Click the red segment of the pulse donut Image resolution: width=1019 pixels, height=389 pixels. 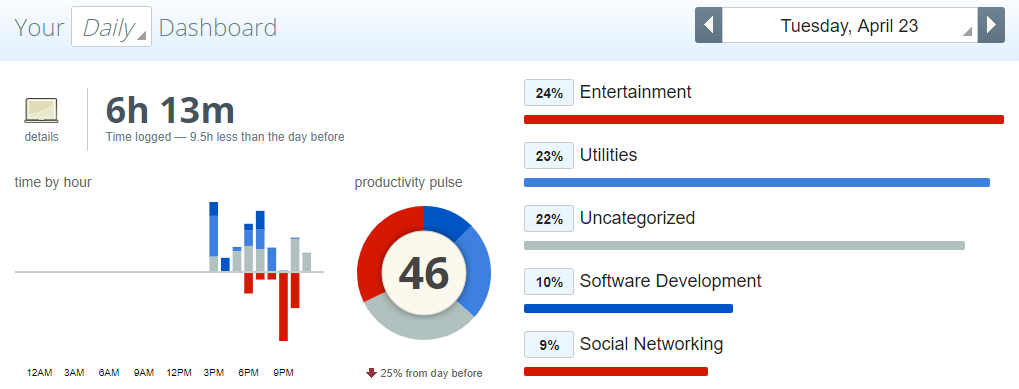point(381,251)
